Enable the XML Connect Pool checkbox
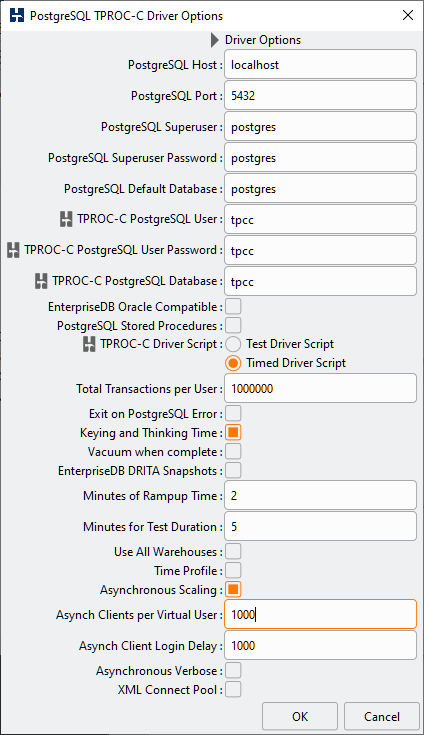The height and width of the screenshot is (735, 424). 233,690
